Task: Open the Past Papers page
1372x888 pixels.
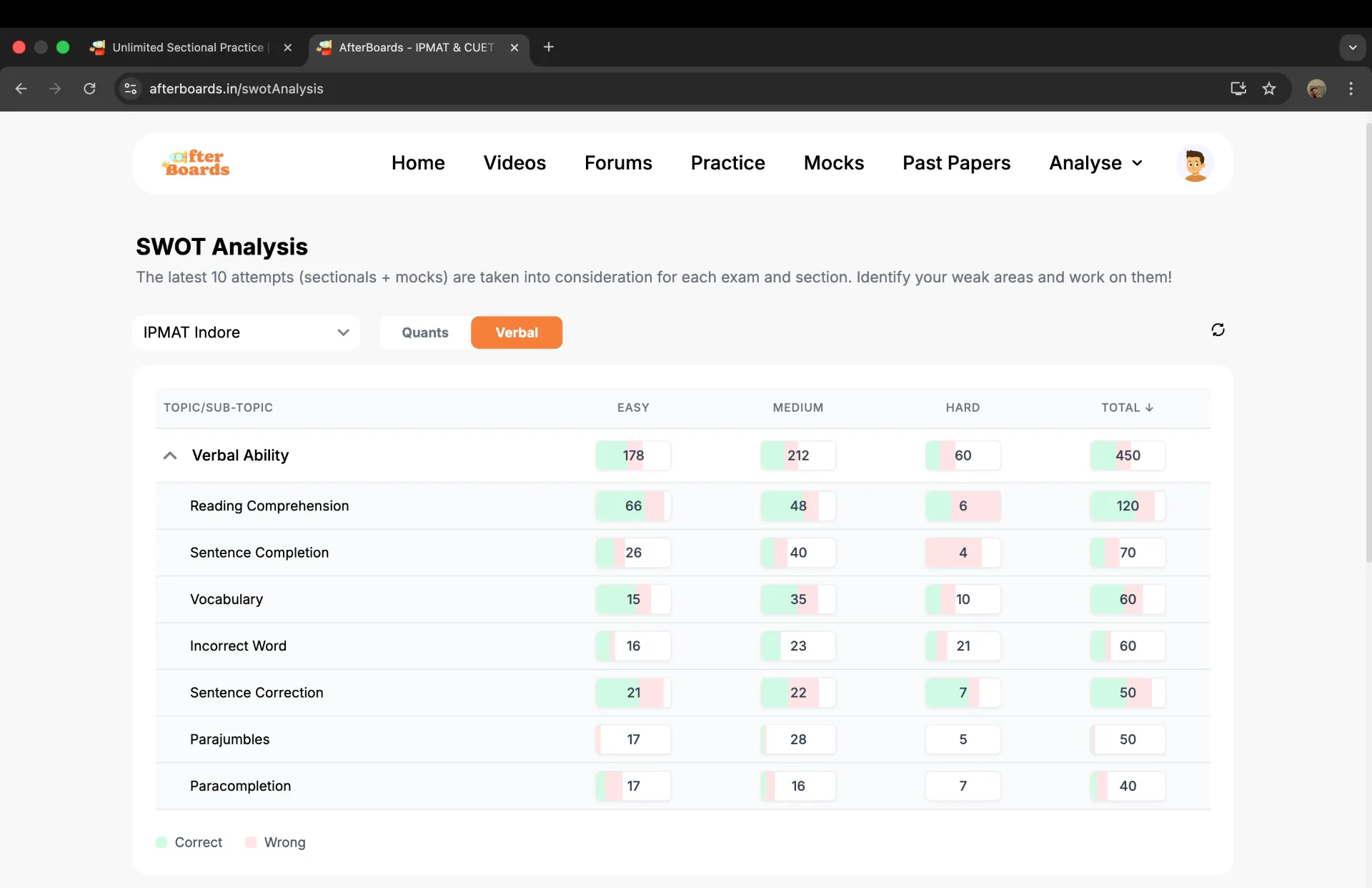Action: [x=956, y=163]
